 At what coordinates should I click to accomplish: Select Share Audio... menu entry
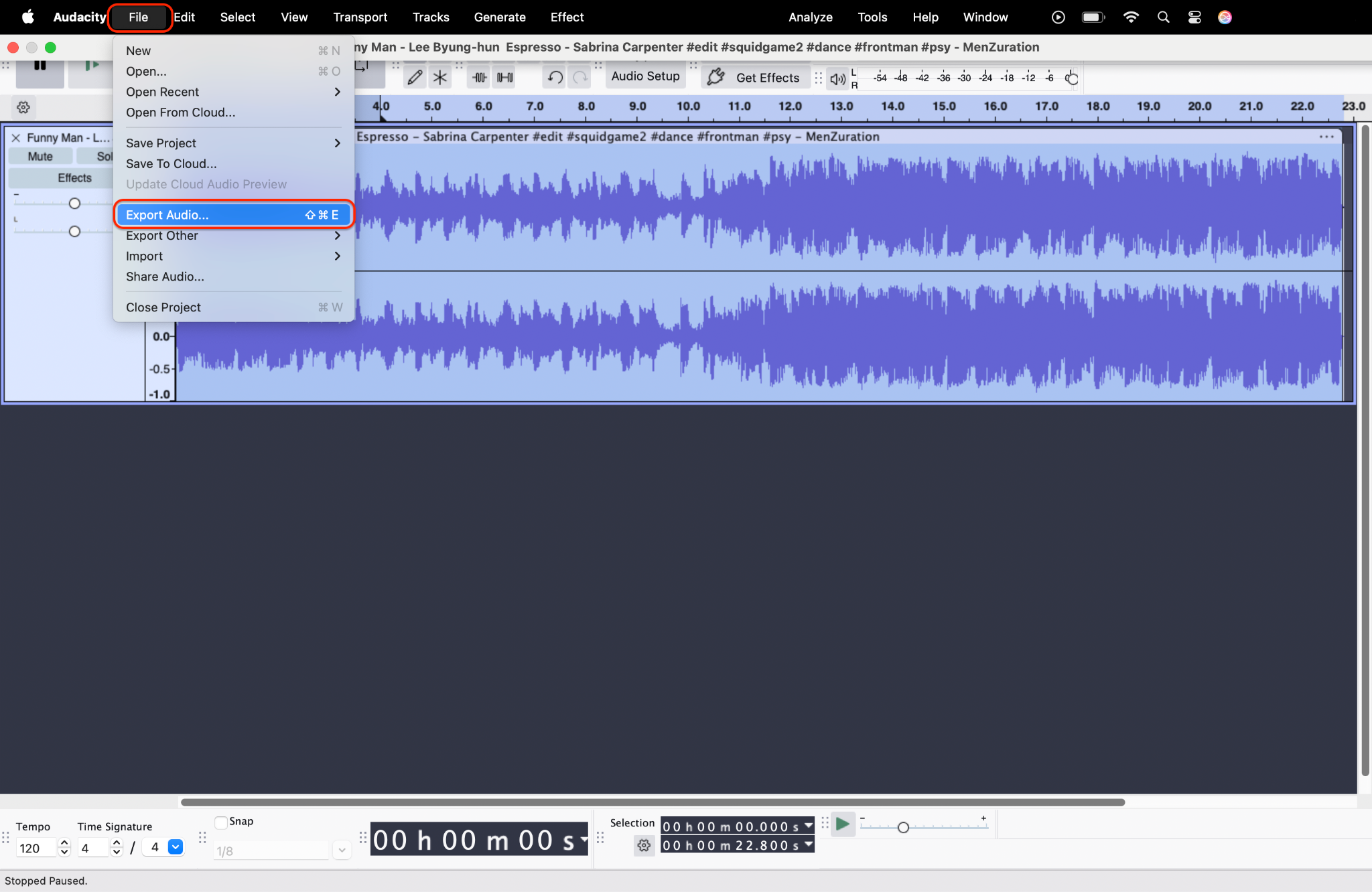[233, 277]
